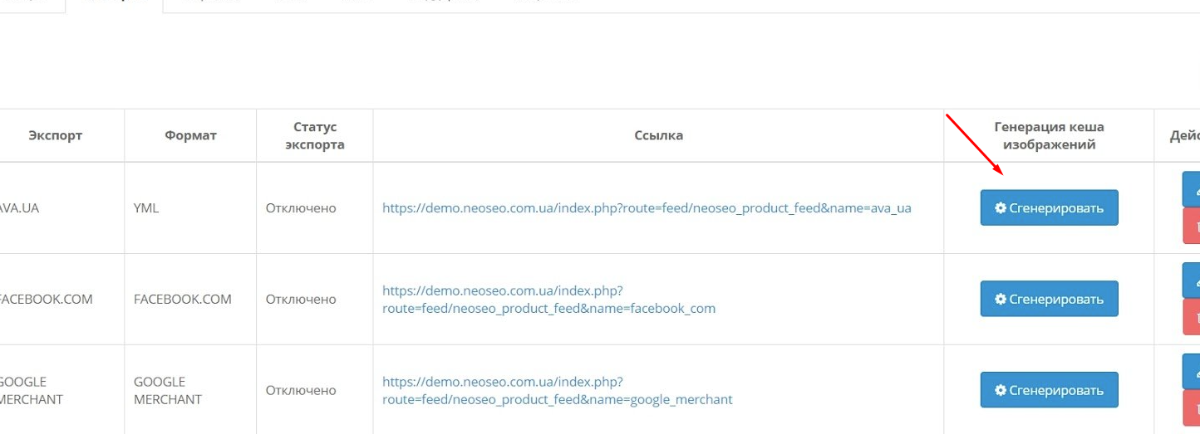This screenshot has width=1200, height=434.
Task: Generate the image cache for FACEBOOK.COM
Action: pos(1049,299)
